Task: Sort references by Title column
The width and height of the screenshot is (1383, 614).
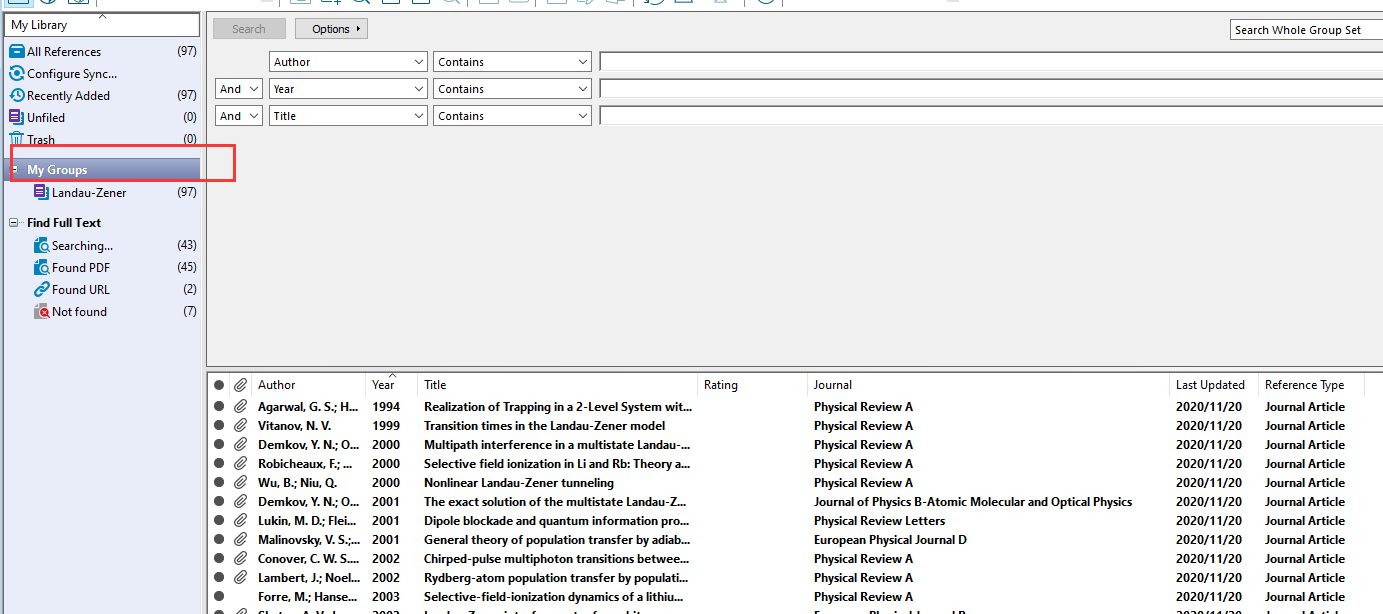Action: click(x=558, y=385)
